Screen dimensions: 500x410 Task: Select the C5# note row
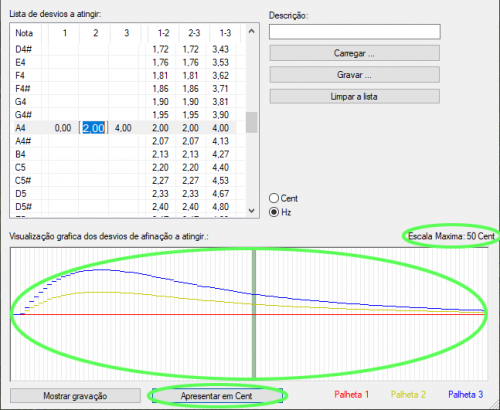[x=128, y=180]
